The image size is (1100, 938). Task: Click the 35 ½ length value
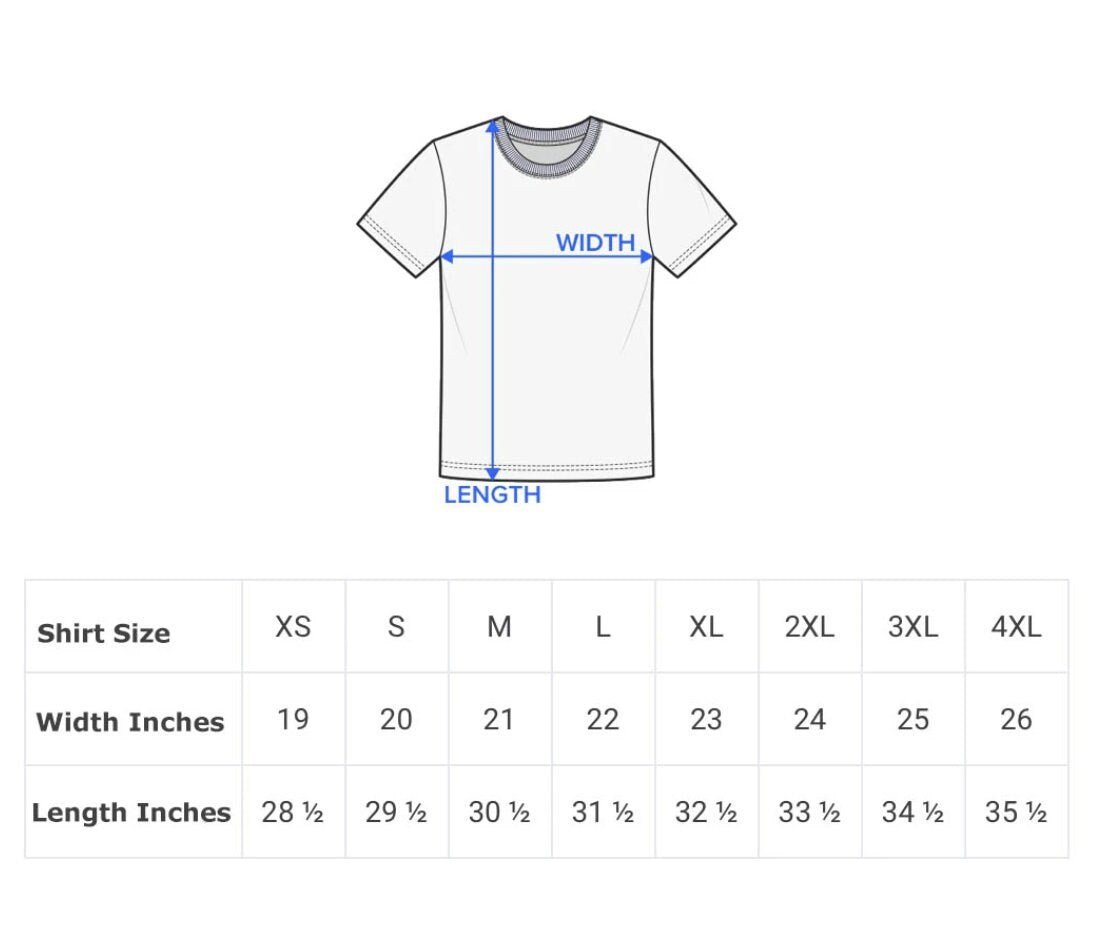(1016, 812)
